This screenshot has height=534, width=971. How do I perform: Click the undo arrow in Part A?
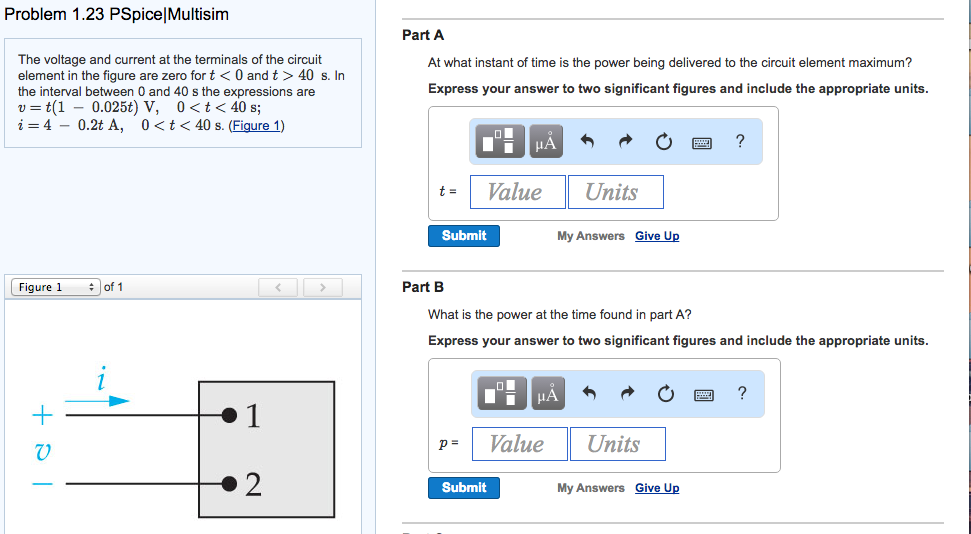click(588, 142)
